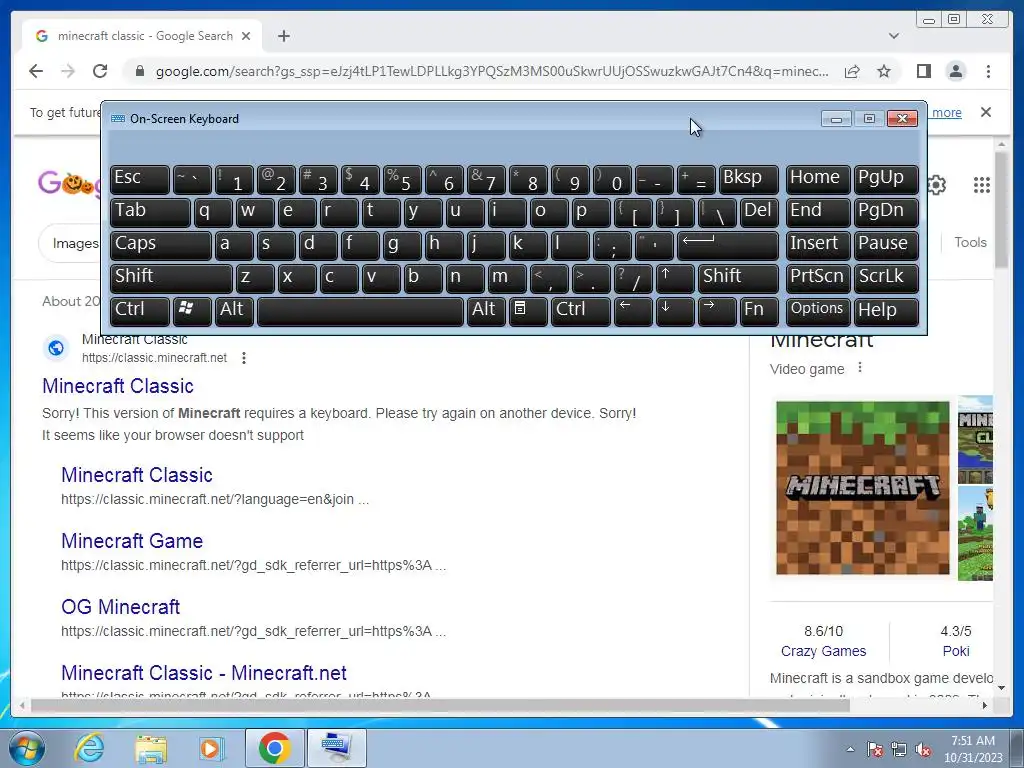Open the large Minecraft logo thumbnail
The image size is (1024, 768).
point(863,488)
